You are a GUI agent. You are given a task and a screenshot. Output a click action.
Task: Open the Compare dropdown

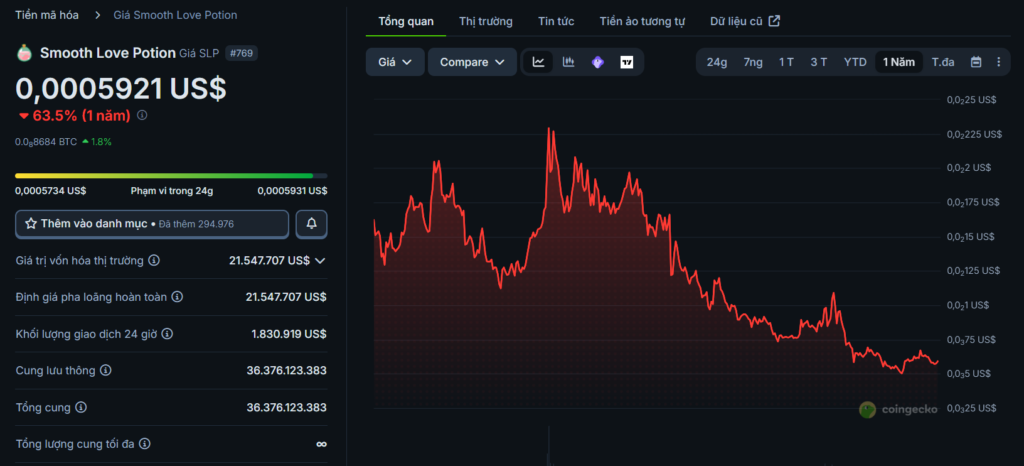point(472,62)
